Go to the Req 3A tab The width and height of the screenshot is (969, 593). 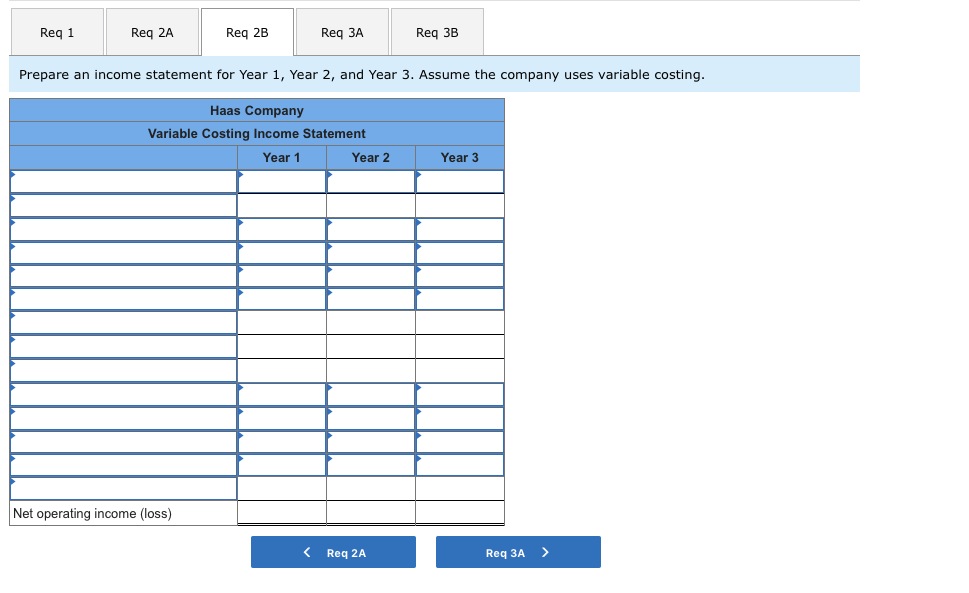click(342, 32)
